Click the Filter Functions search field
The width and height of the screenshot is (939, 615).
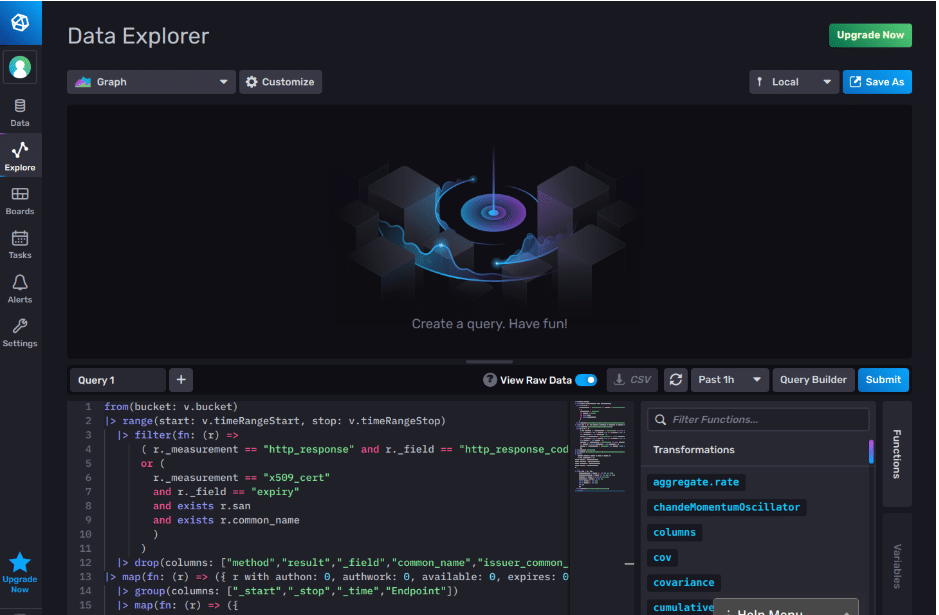click(757, 419)
